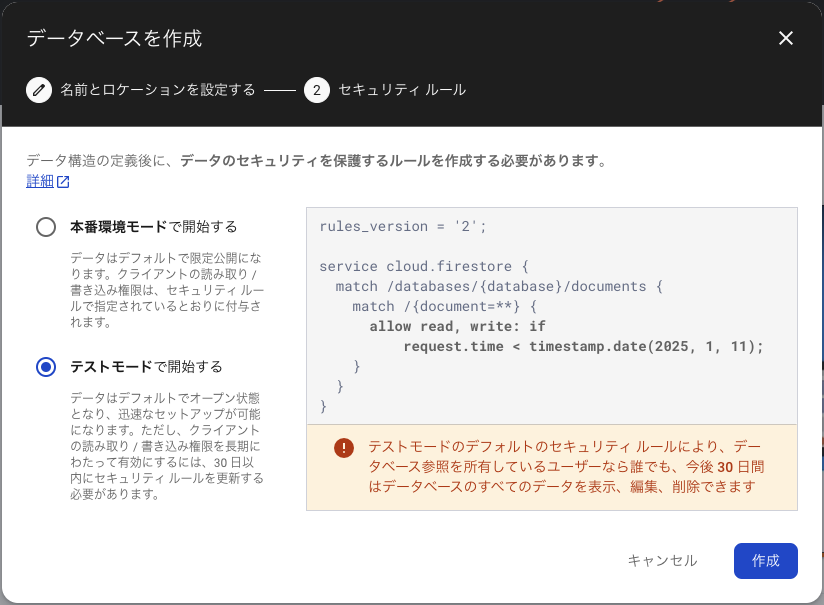Click the データベースを作成 dialog title
Image resolution: width=824 pixels, height=605 pixels.
[115, 38]
